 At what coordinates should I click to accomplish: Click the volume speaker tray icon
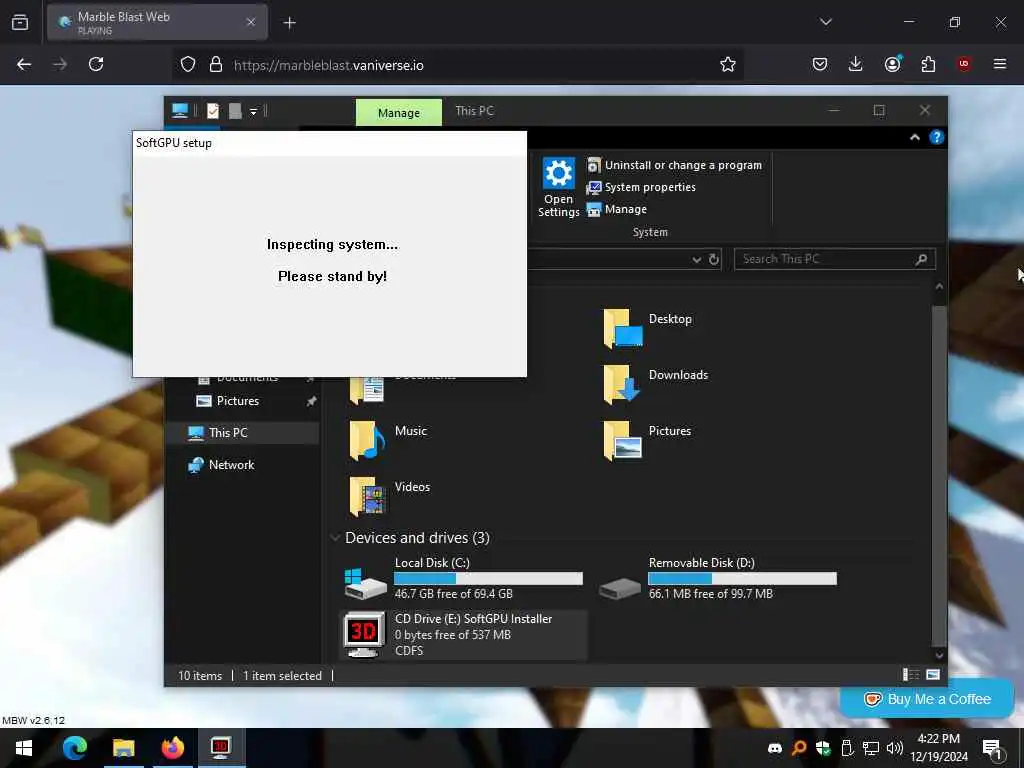click(x=895, y=748)
